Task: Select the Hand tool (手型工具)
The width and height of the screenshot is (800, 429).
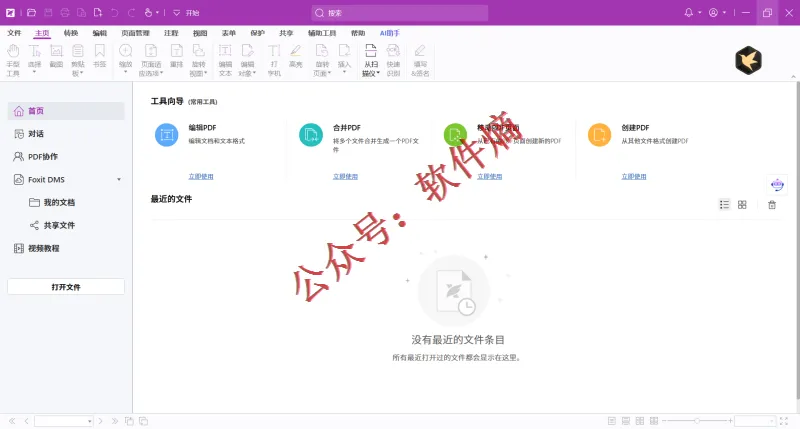Action: pos(13,60)
